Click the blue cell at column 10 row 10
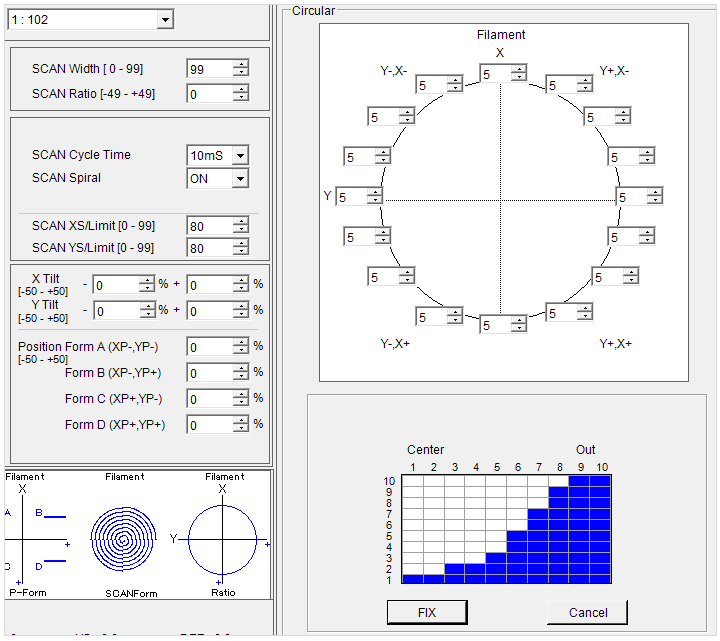The image size is (720, 641). tap(600, 481)
